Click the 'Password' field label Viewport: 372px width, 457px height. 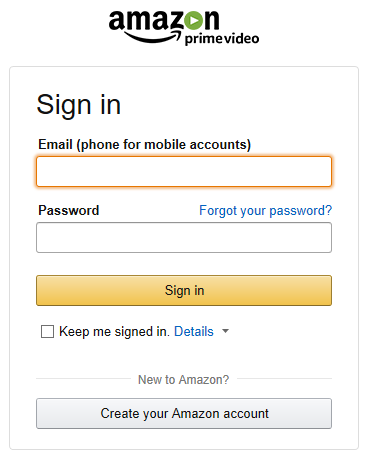(69, 210)
